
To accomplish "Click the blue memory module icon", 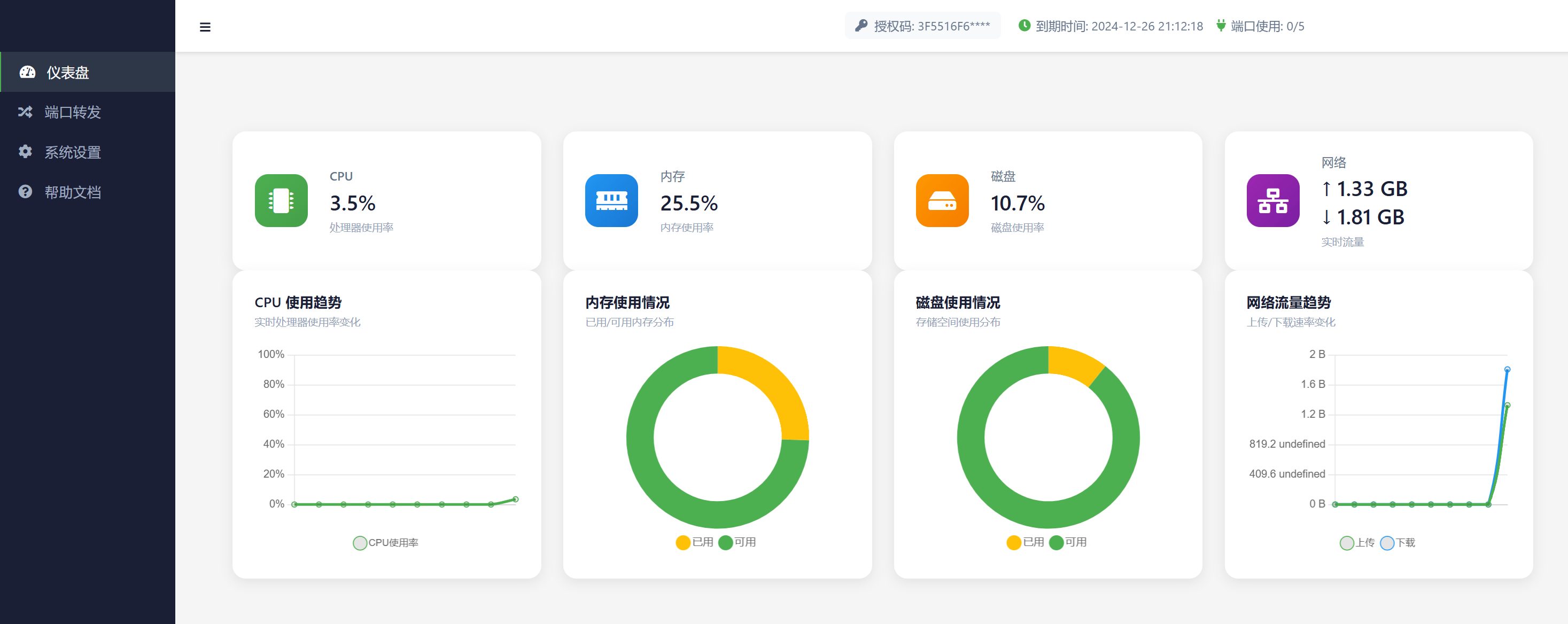I will coord(611,200).
